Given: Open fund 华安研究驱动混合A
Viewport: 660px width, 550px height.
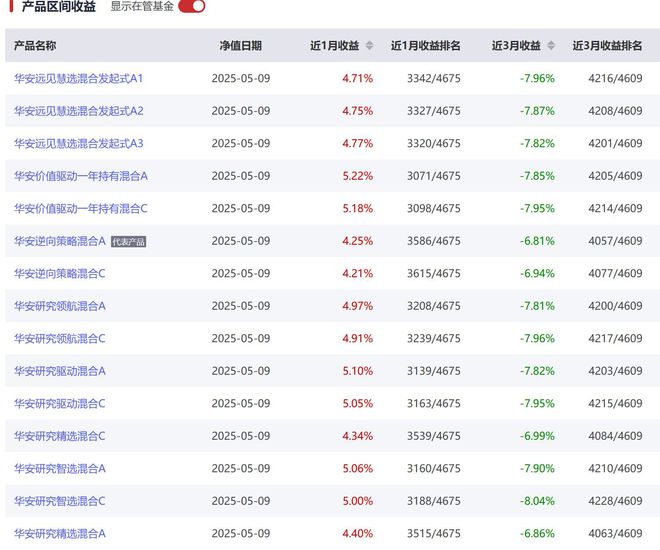Looking at the screenshot, I should 60,371.
